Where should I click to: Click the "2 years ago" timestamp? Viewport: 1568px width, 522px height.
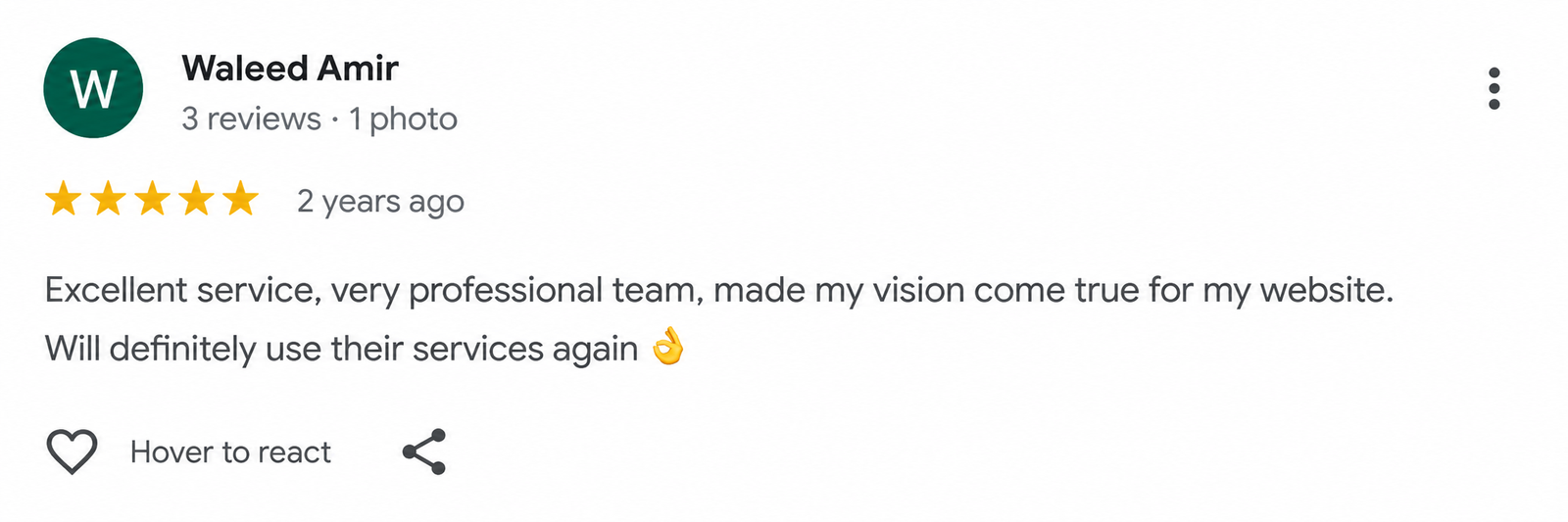(380, 201)
